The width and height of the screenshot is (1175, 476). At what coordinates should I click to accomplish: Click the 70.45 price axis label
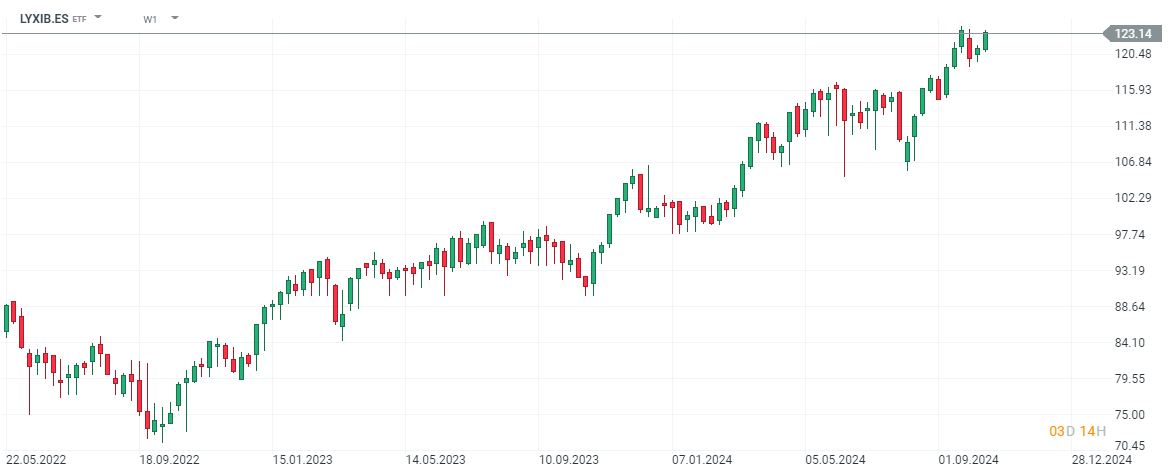[x=1132, y=445]
